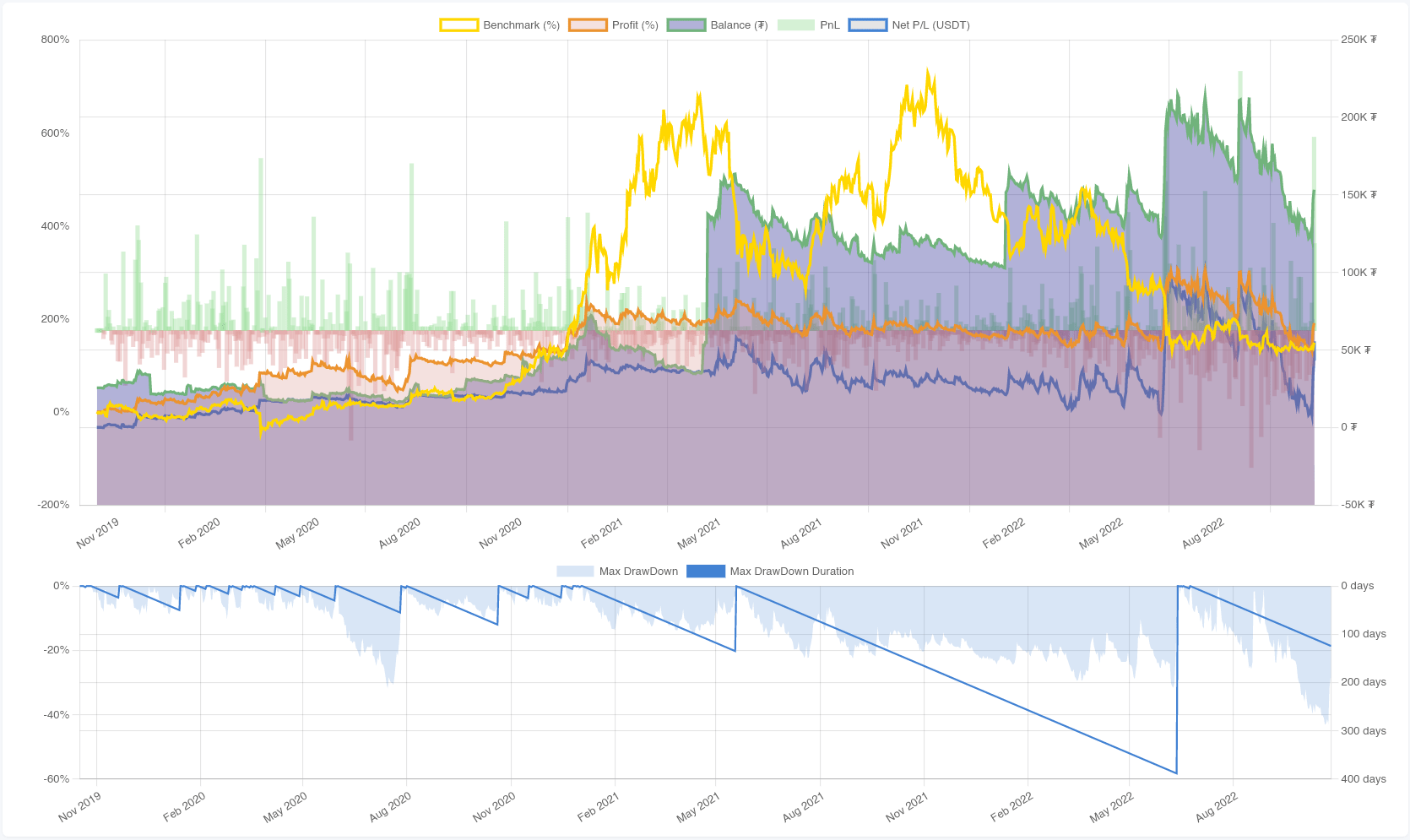This screenshot has width=1410, height=840.
Task: Click the 0 ₮ right axis label
Action: tap(1349, 427)
